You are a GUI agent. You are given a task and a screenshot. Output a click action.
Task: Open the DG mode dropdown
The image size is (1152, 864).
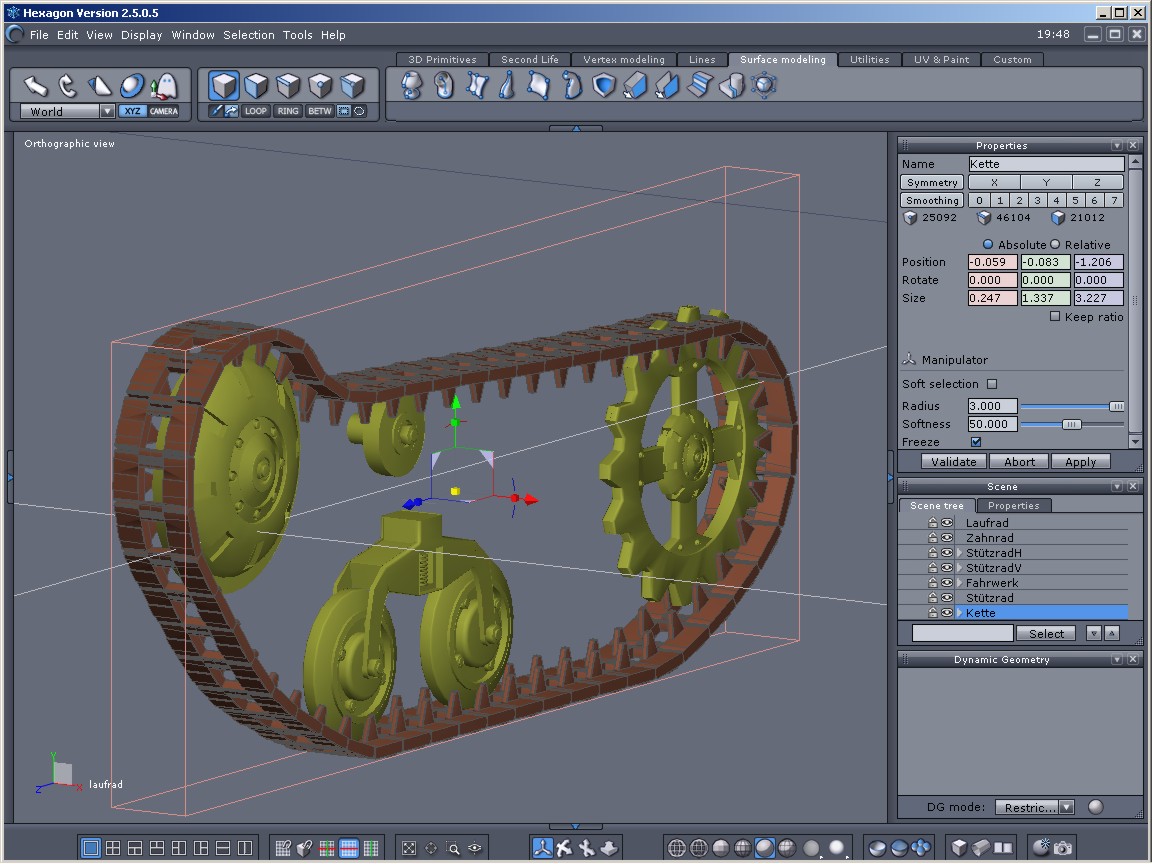(1066, 807)
